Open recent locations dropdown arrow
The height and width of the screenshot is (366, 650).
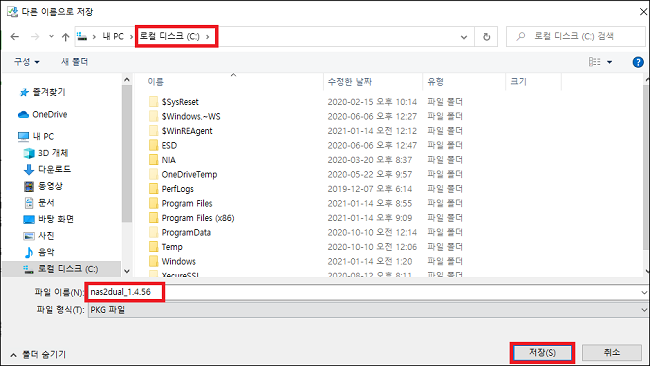tap(51, 36)
